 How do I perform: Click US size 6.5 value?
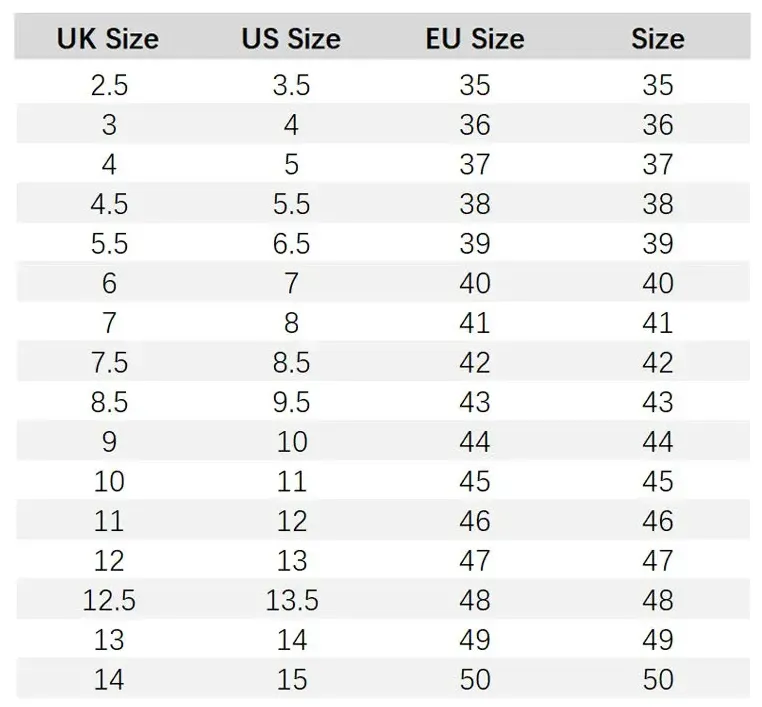coord(291,244)
